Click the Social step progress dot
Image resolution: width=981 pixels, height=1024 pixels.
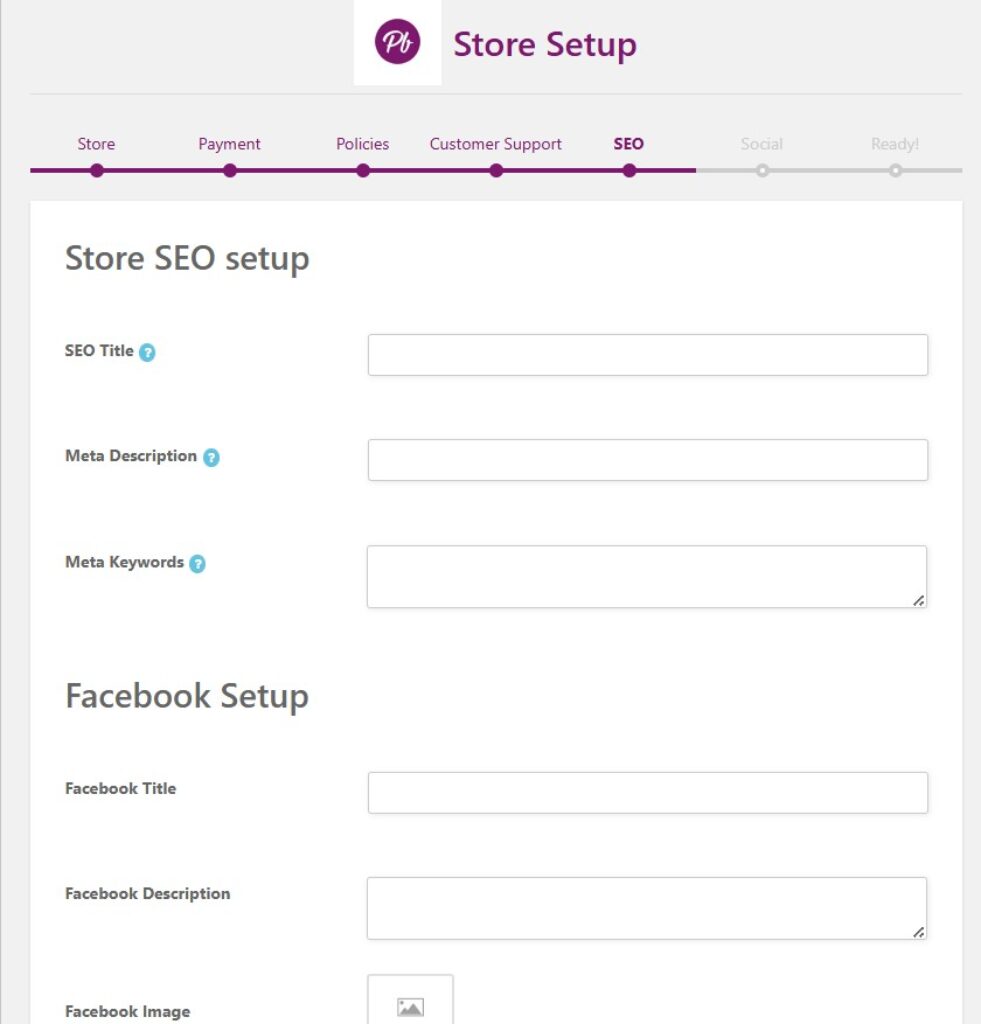(762, 171)
